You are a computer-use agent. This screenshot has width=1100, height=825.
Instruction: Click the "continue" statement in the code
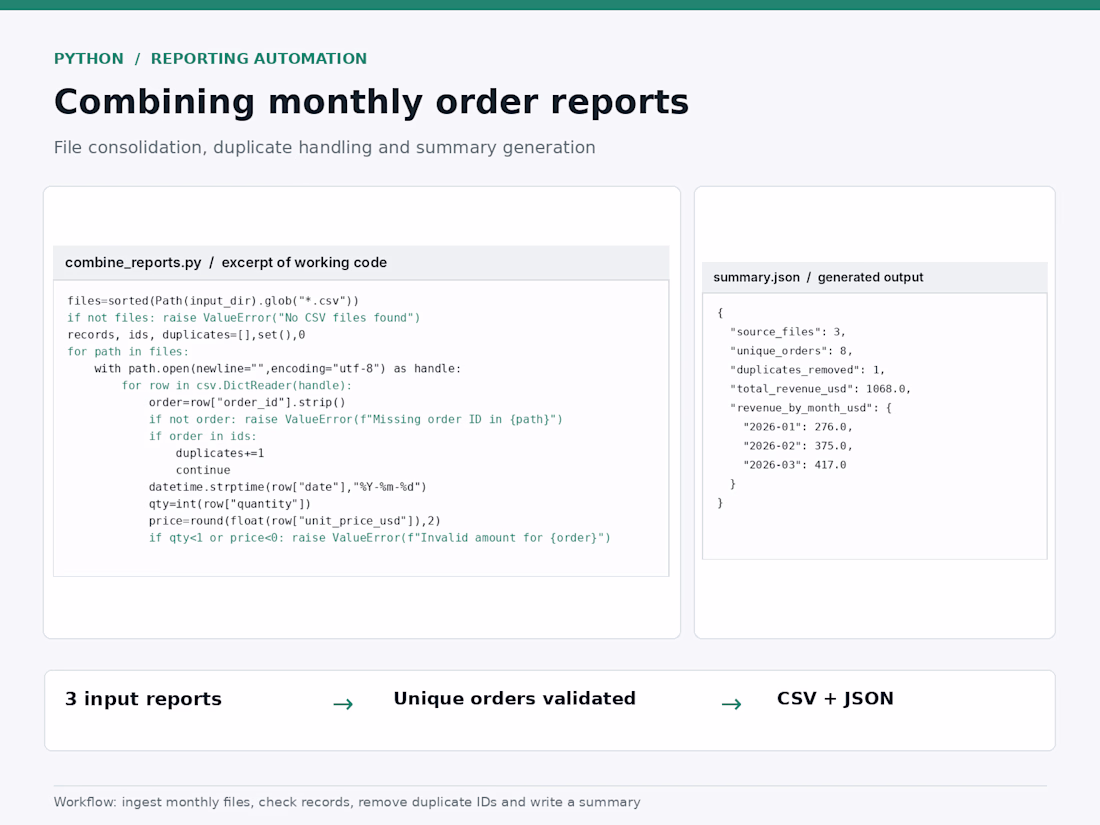pos(203,470)
